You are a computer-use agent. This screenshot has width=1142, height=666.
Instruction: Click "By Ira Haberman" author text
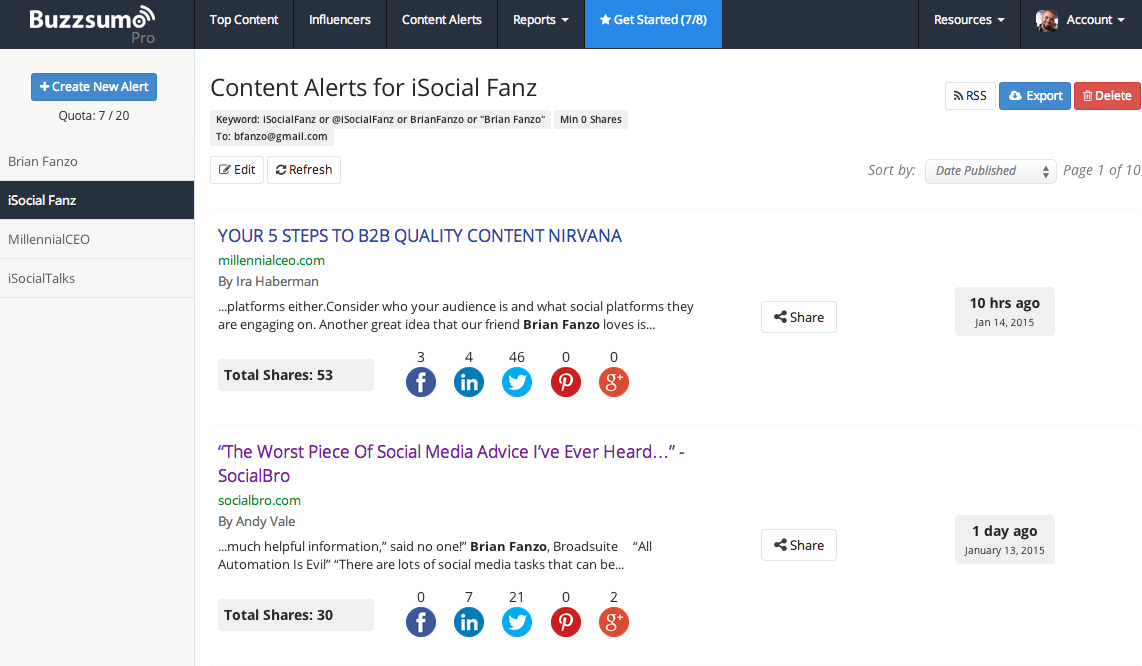268,281
